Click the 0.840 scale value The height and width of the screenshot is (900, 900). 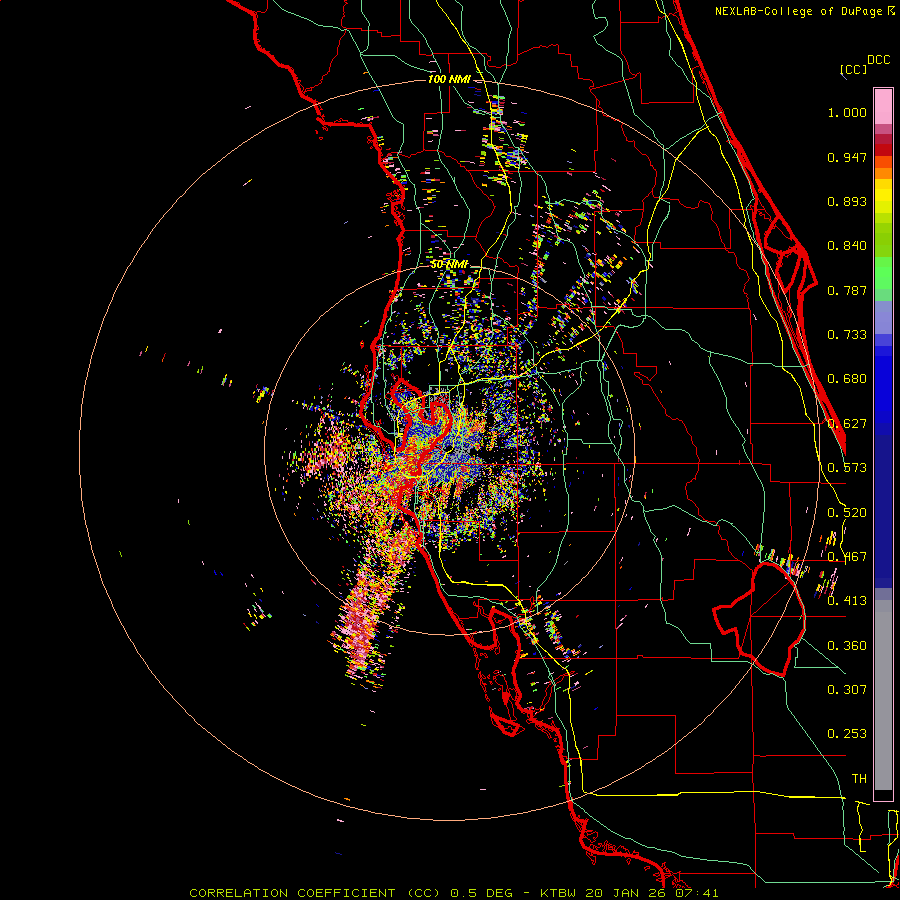pyautogui.click(x=847, y=246)
